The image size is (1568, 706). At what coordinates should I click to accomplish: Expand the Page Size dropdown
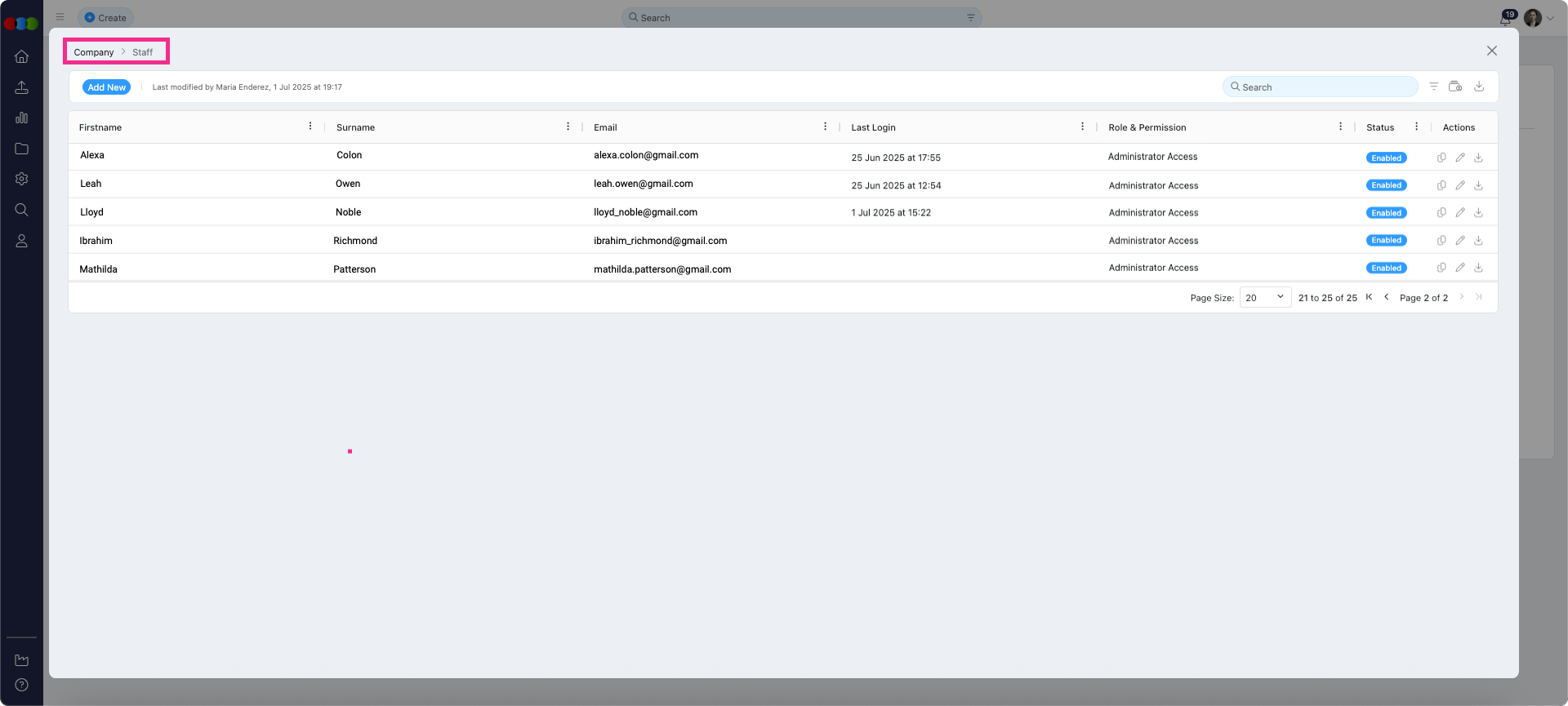point(1264,298)
